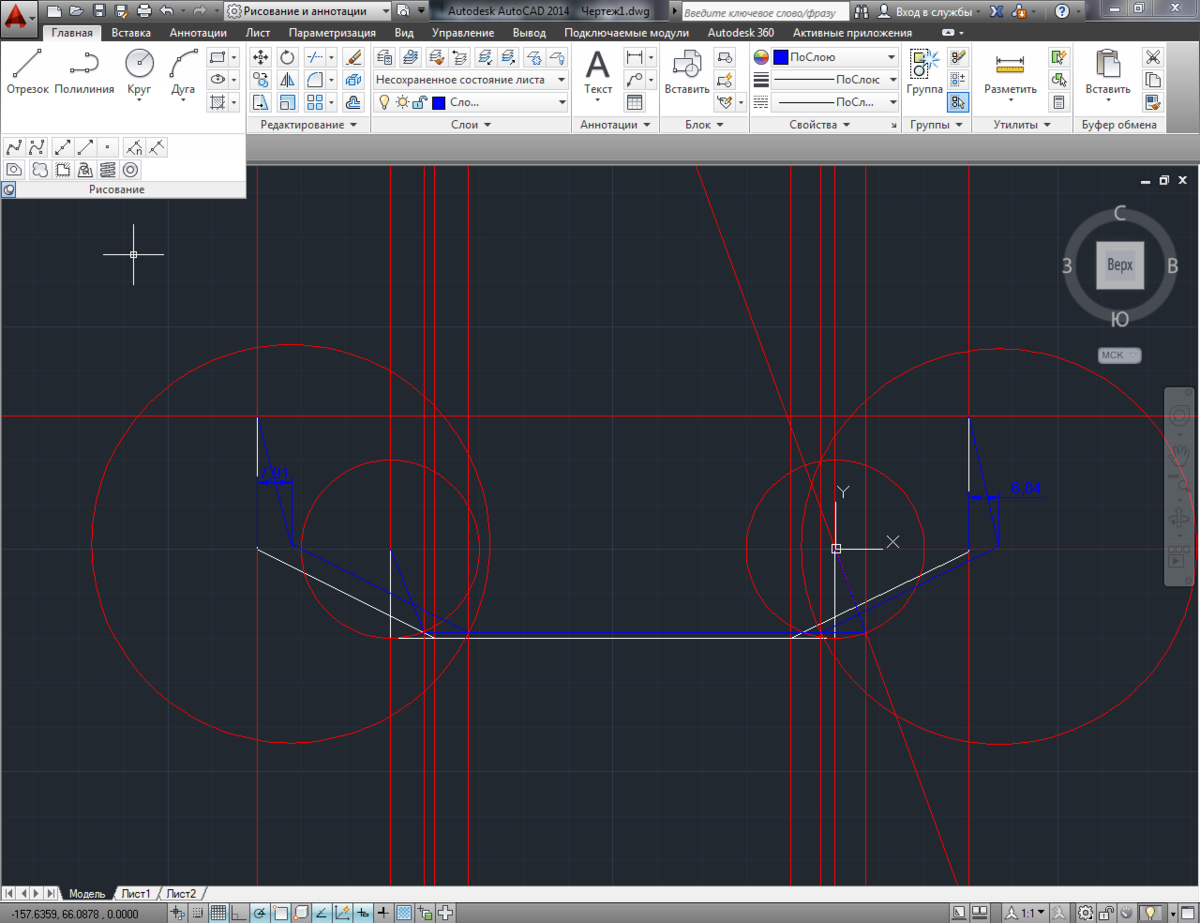Image resolution: width=1200 pixels, height=923 pixels.
Task: Switch to the Вставка ribbon tab
Action: (x=131, y=33)
